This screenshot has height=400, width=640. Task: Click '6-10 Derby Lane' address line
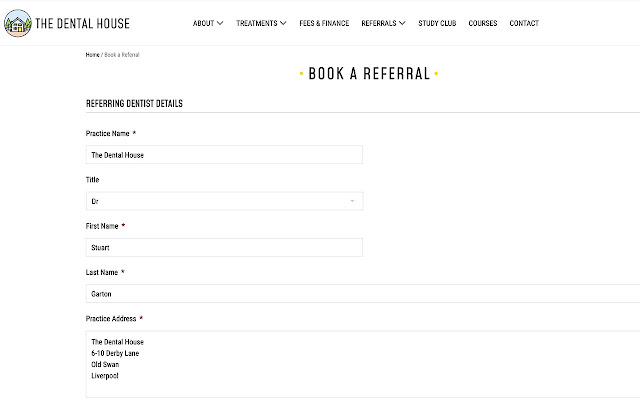tap(115, 353)
